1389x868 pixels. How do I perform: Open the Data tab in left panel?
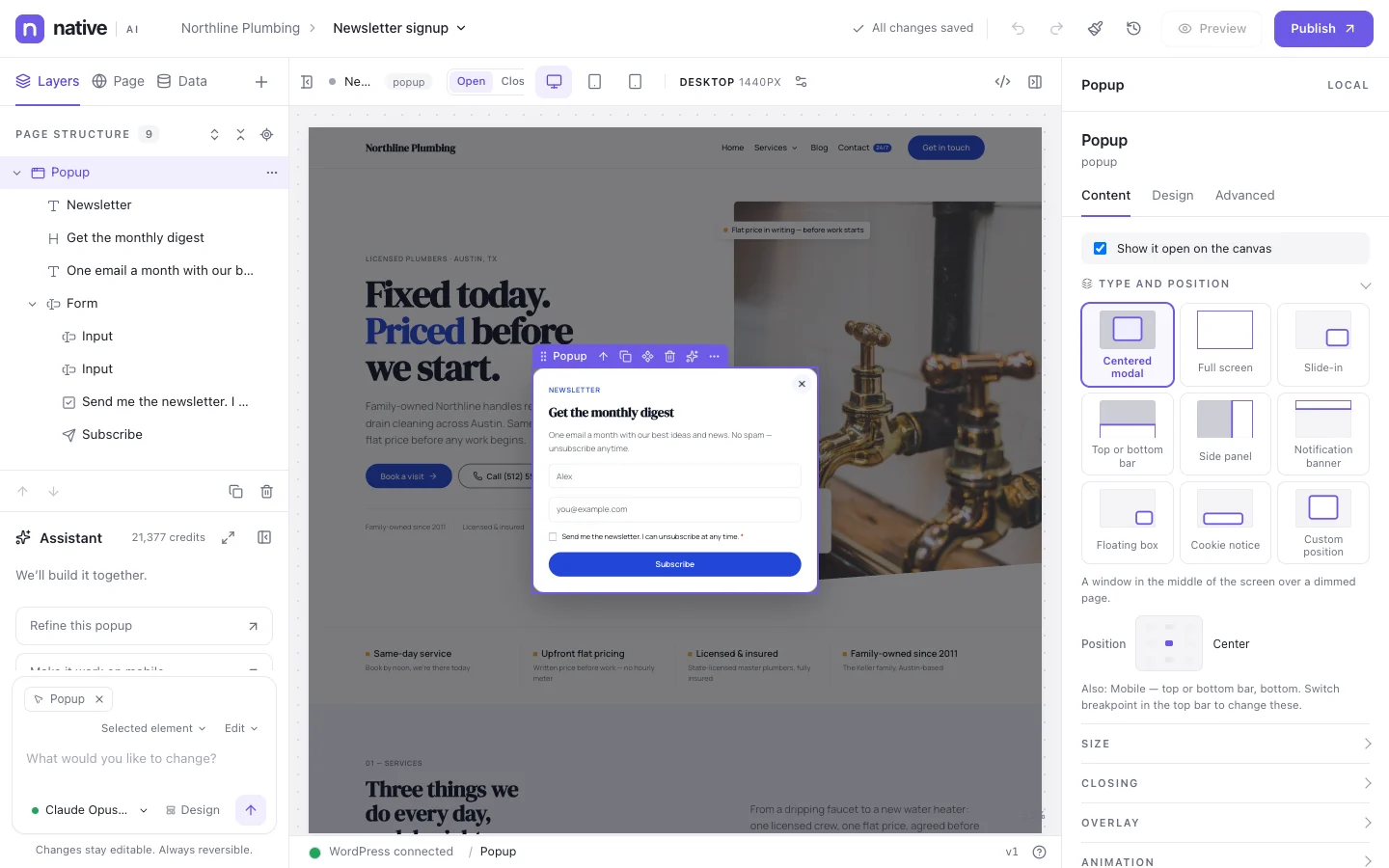tap(182, 81)
